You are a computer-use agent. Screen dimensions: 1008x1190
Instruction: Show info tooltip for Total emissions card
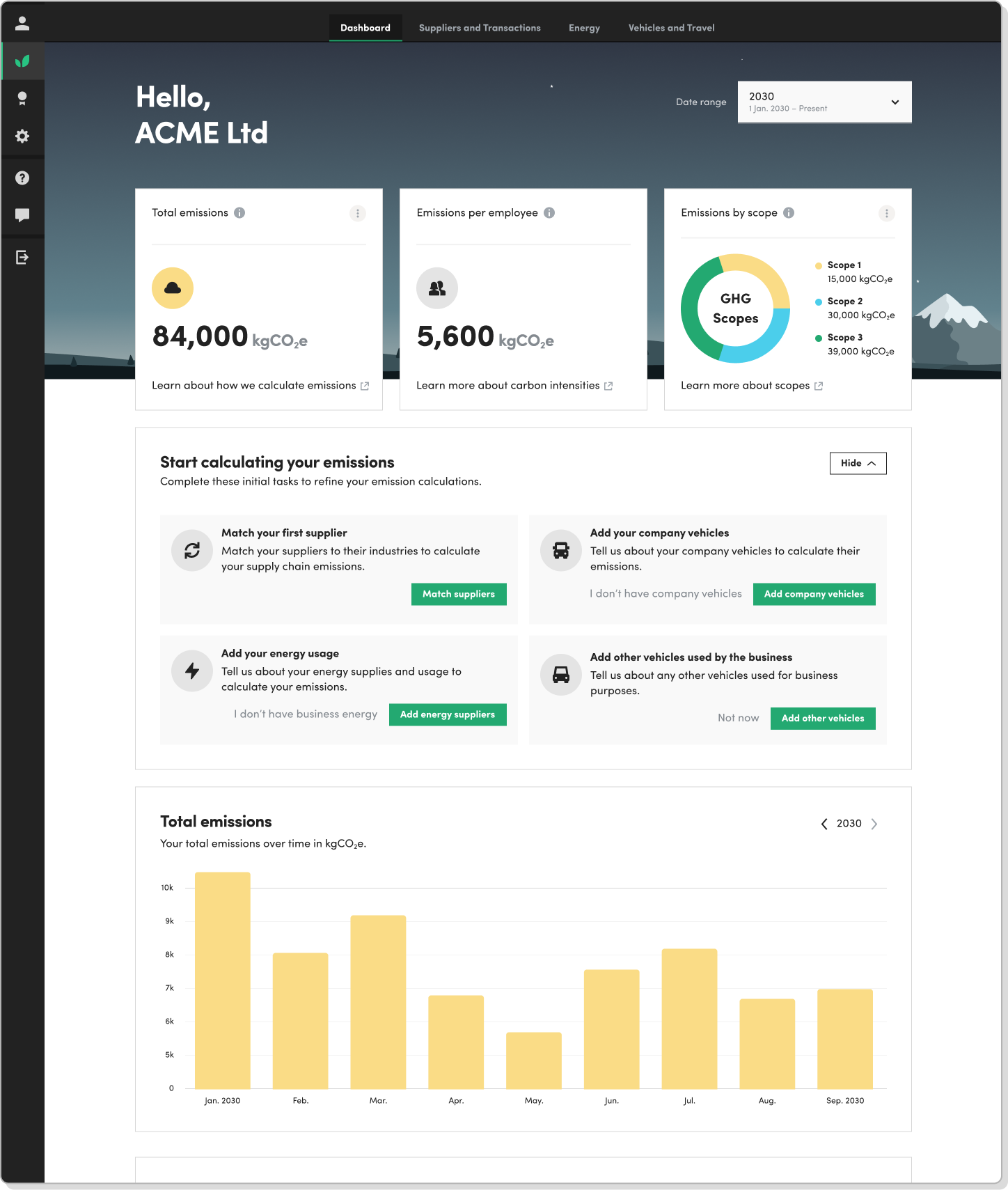pos(239,213)
